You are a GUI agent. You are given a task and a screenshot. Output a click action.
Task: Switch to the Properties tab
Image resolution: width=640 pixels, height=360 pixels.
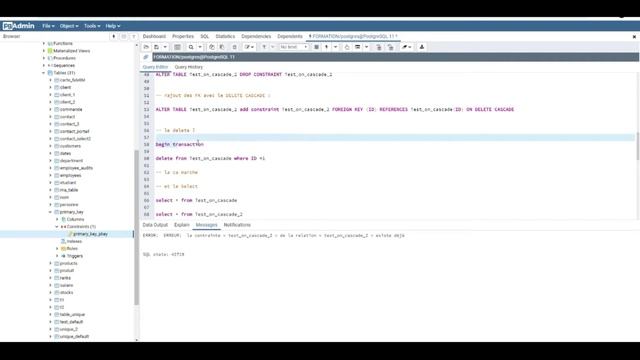click(183, 36)
